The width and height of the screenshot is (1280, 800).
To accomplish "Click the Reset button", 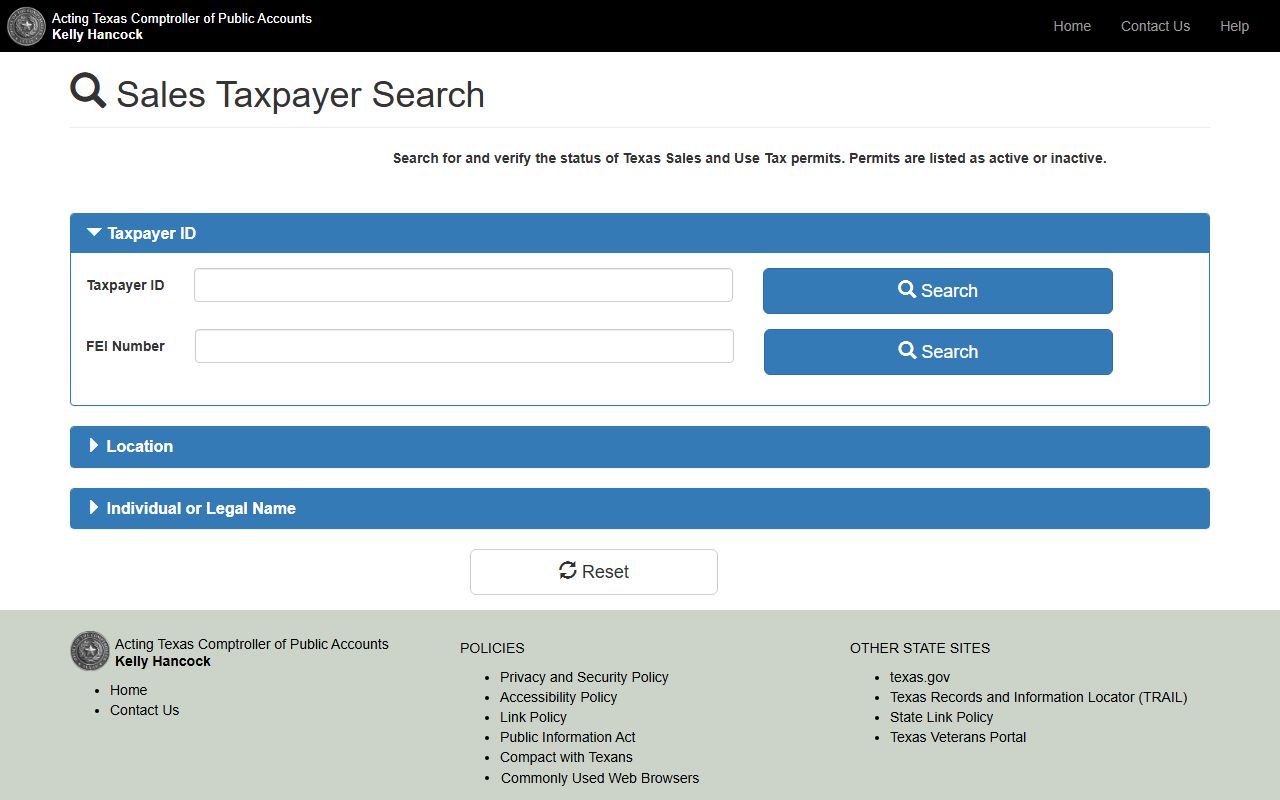I will click(593, 572).
